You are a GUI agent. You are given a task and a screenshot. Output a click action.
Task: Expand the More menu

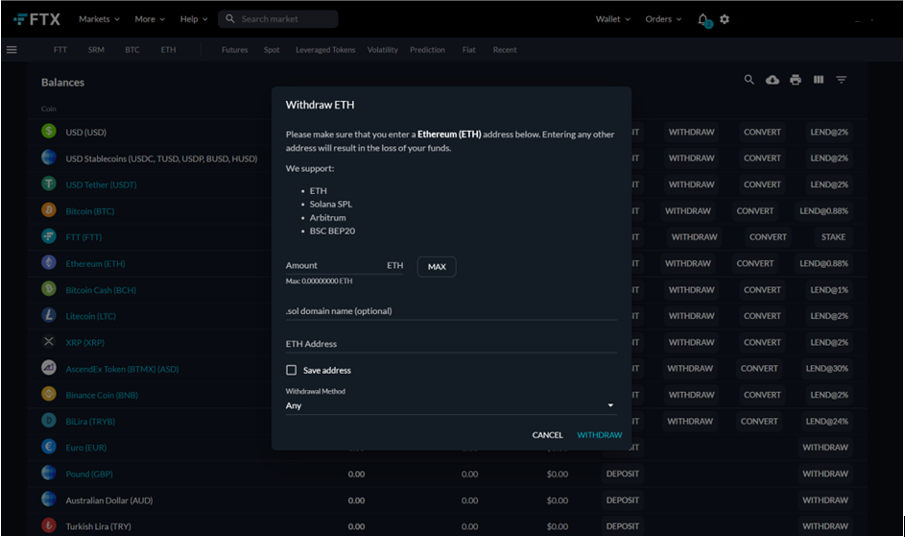(149, 19)
